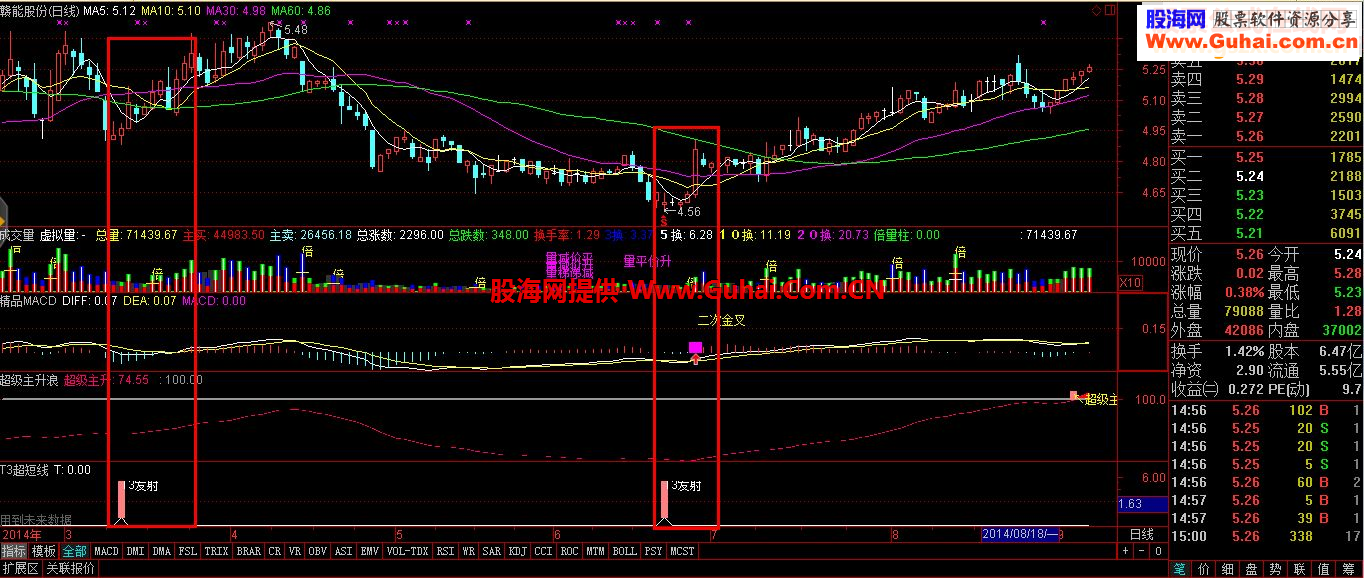Screen dimensions: 1364x578
Task: Click the 精品MACD indicator title
Action: [x=29, y=300]
